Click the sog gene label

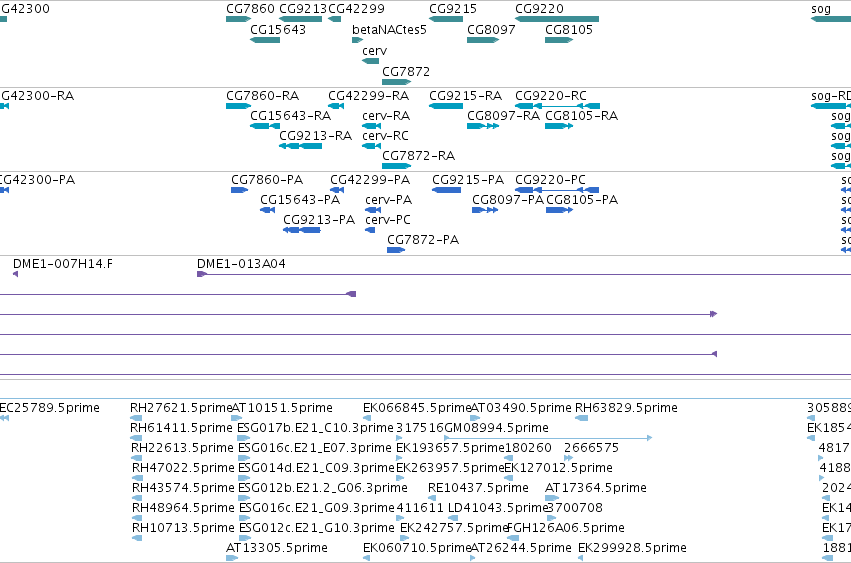pos(821,9)
